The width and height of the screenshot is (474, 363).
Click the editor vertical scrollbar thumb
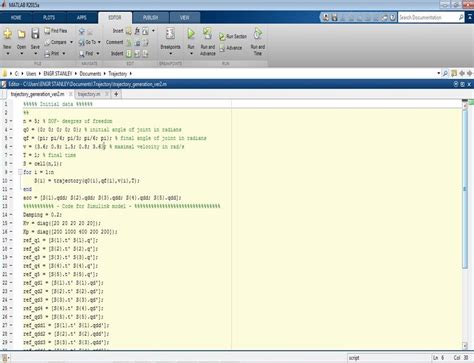pyautogui.click(x=465, y=188)
